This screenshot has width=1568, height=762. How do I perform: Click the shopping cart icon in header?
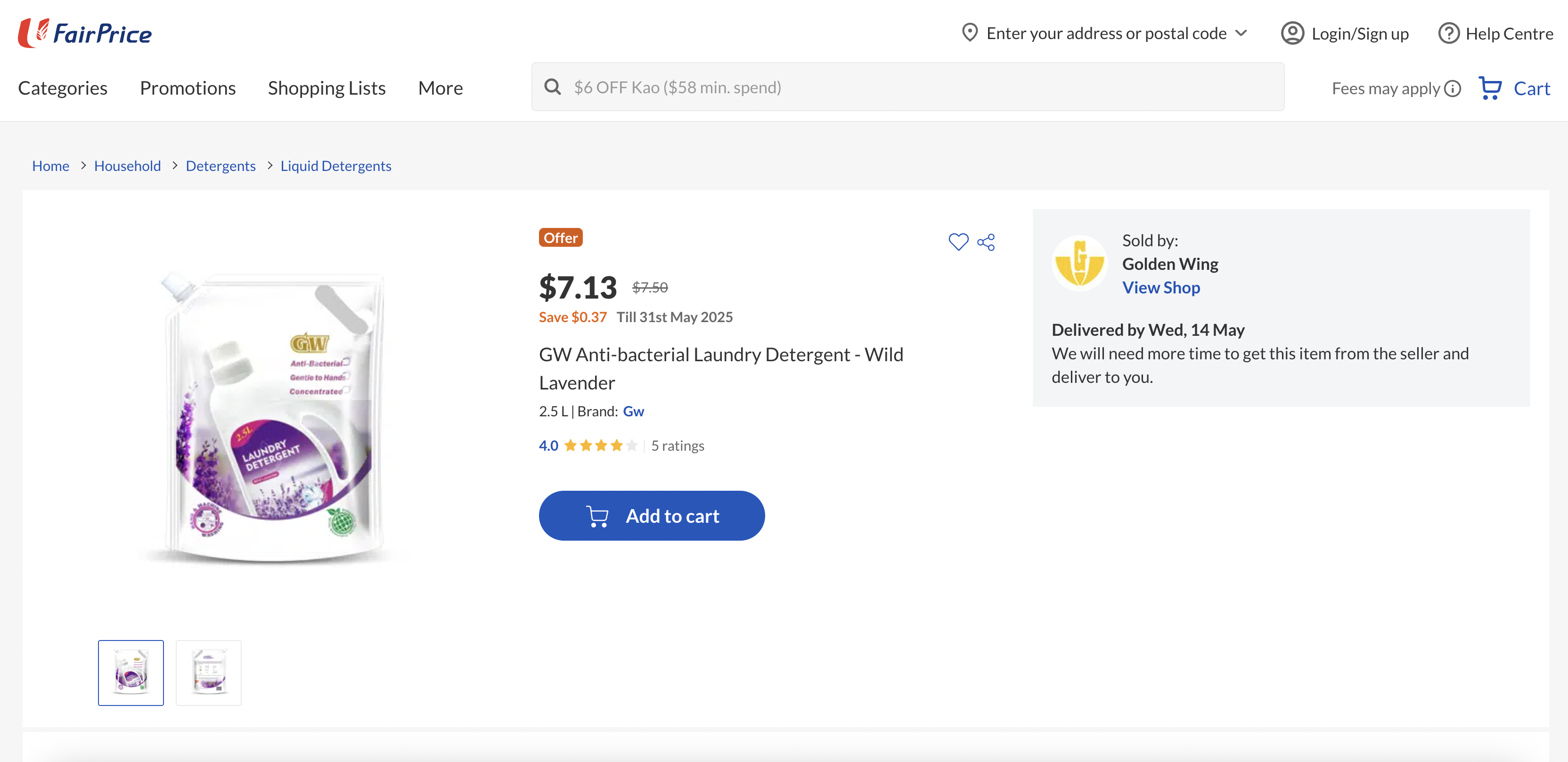1490,88
